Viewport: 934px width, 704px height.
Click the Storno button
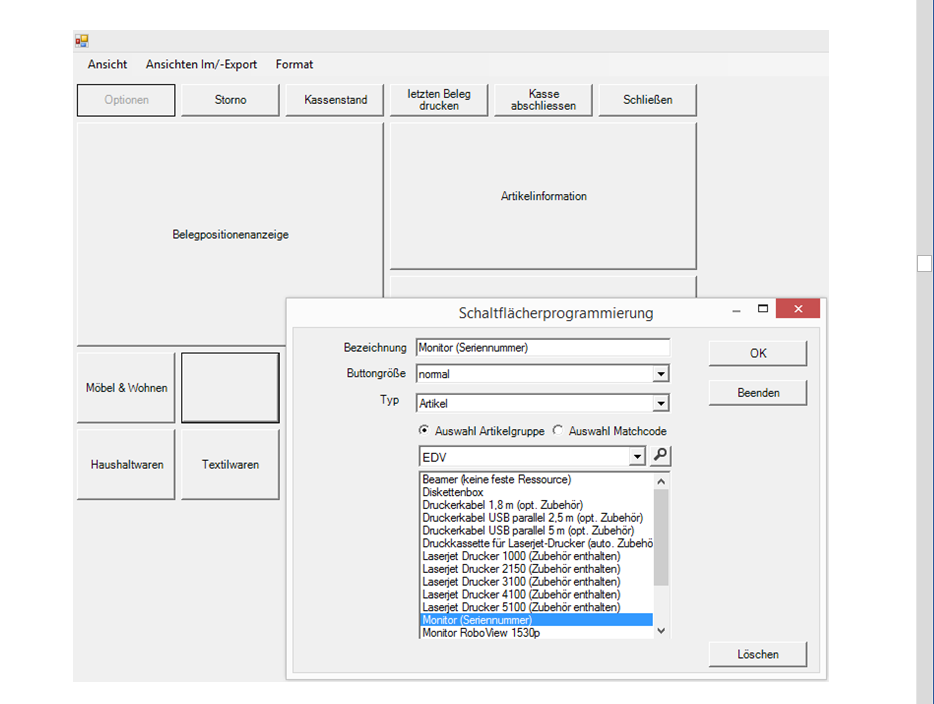[230, 100]
